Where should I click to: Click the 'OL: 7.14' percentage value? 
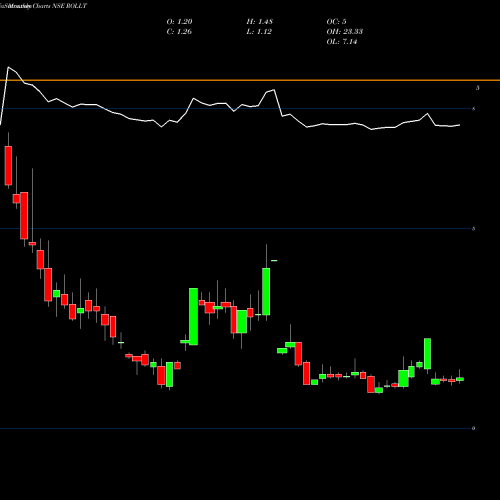[342, 42]
